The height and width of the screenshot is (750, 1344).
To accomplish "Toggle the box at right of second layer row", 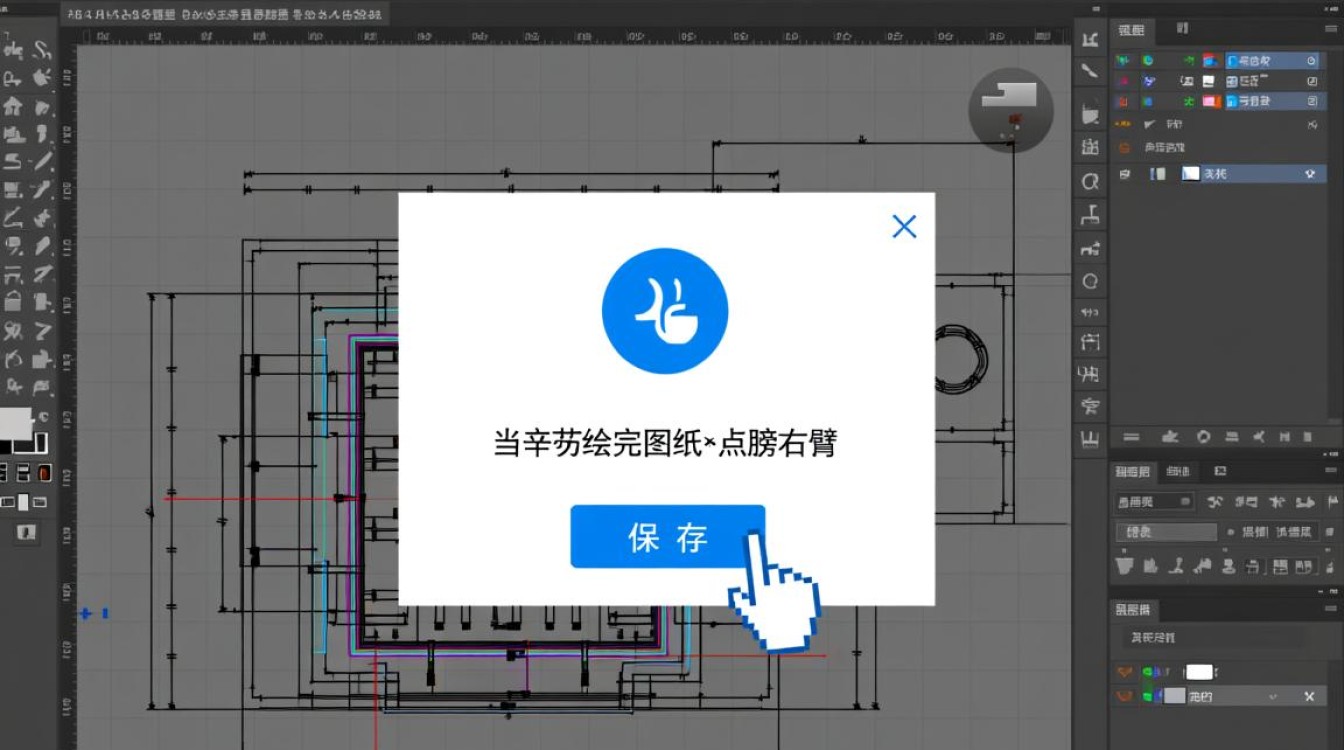I will (1312, 81).
